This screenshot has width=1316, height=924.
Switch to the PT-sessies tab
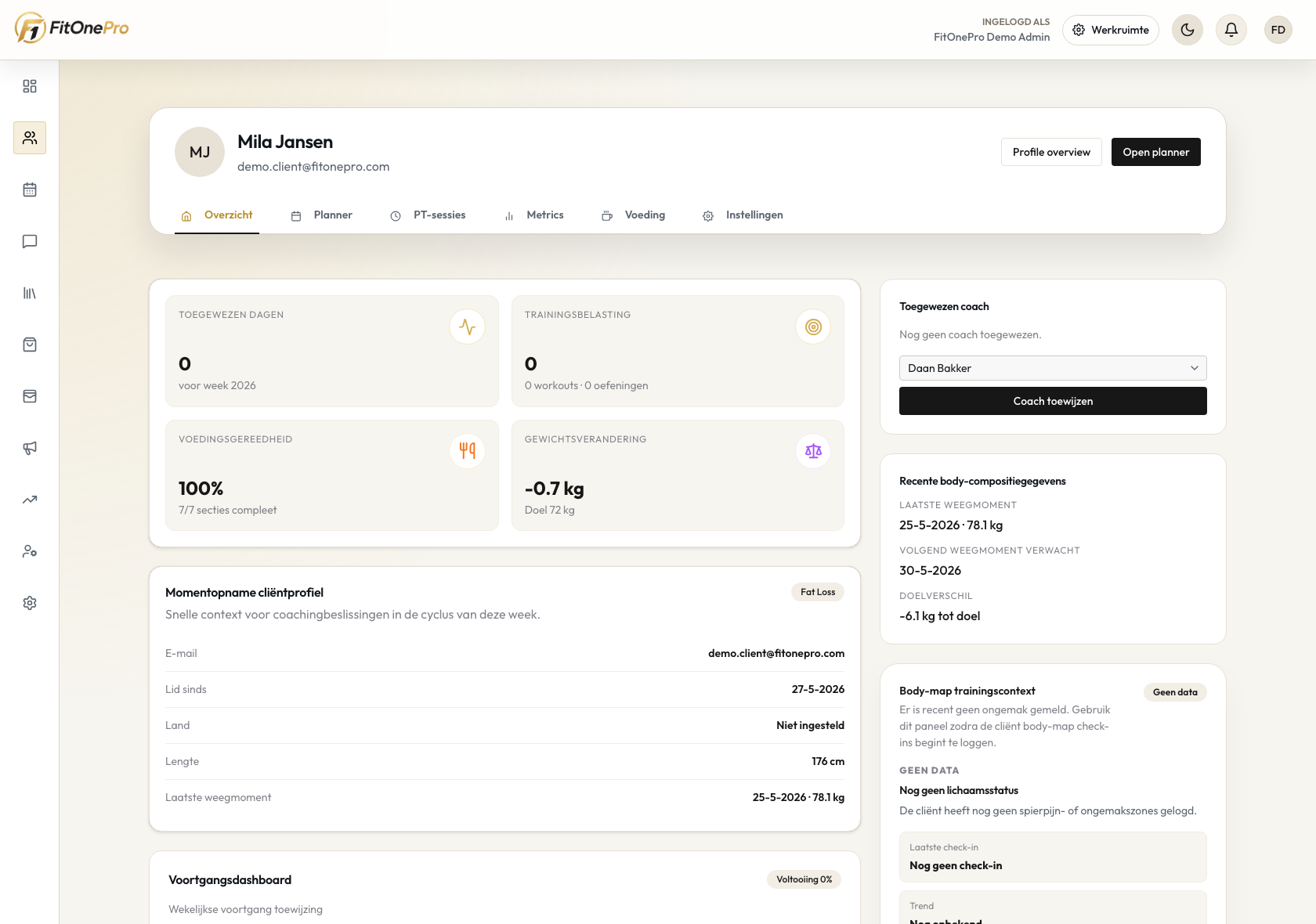(428, 215)
